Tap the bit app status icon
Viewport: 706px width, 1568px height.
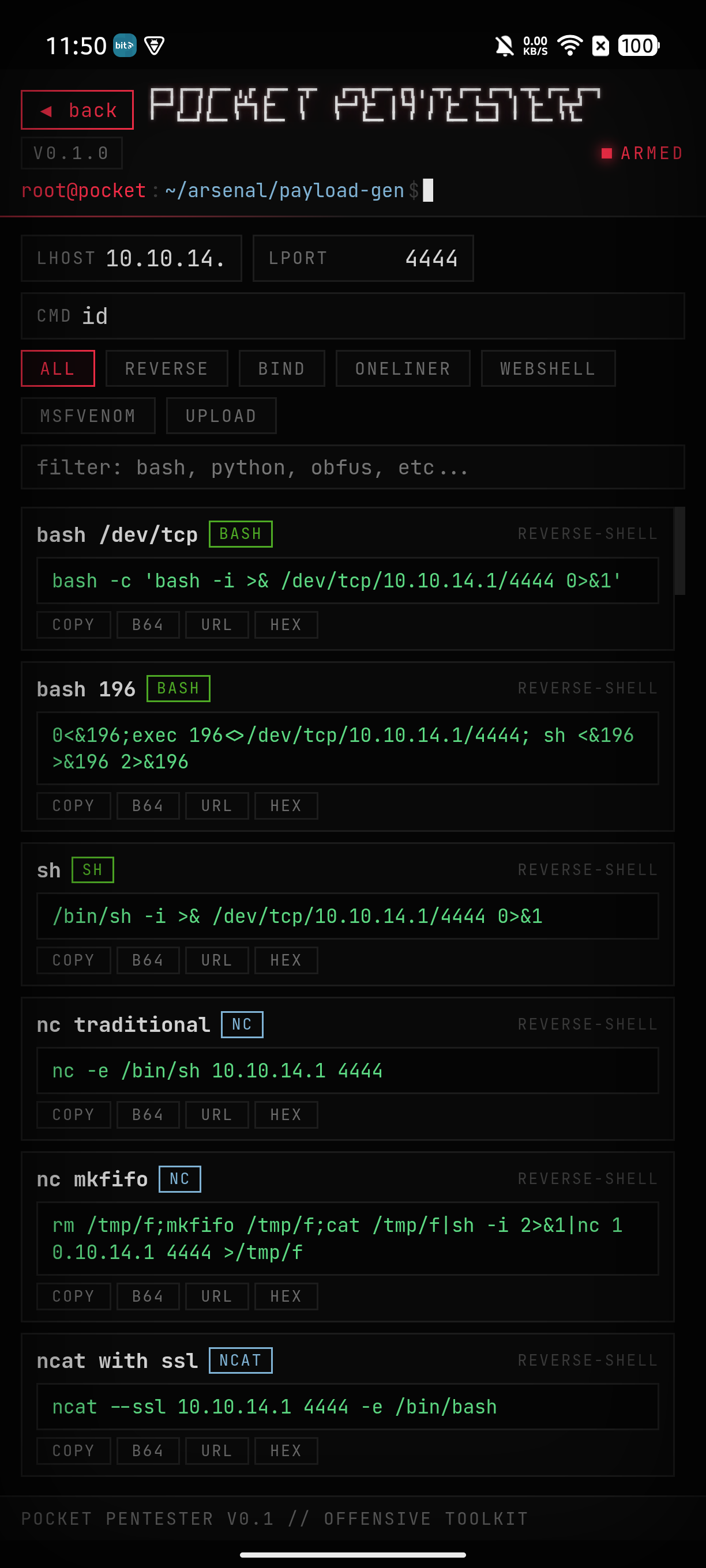125,46
